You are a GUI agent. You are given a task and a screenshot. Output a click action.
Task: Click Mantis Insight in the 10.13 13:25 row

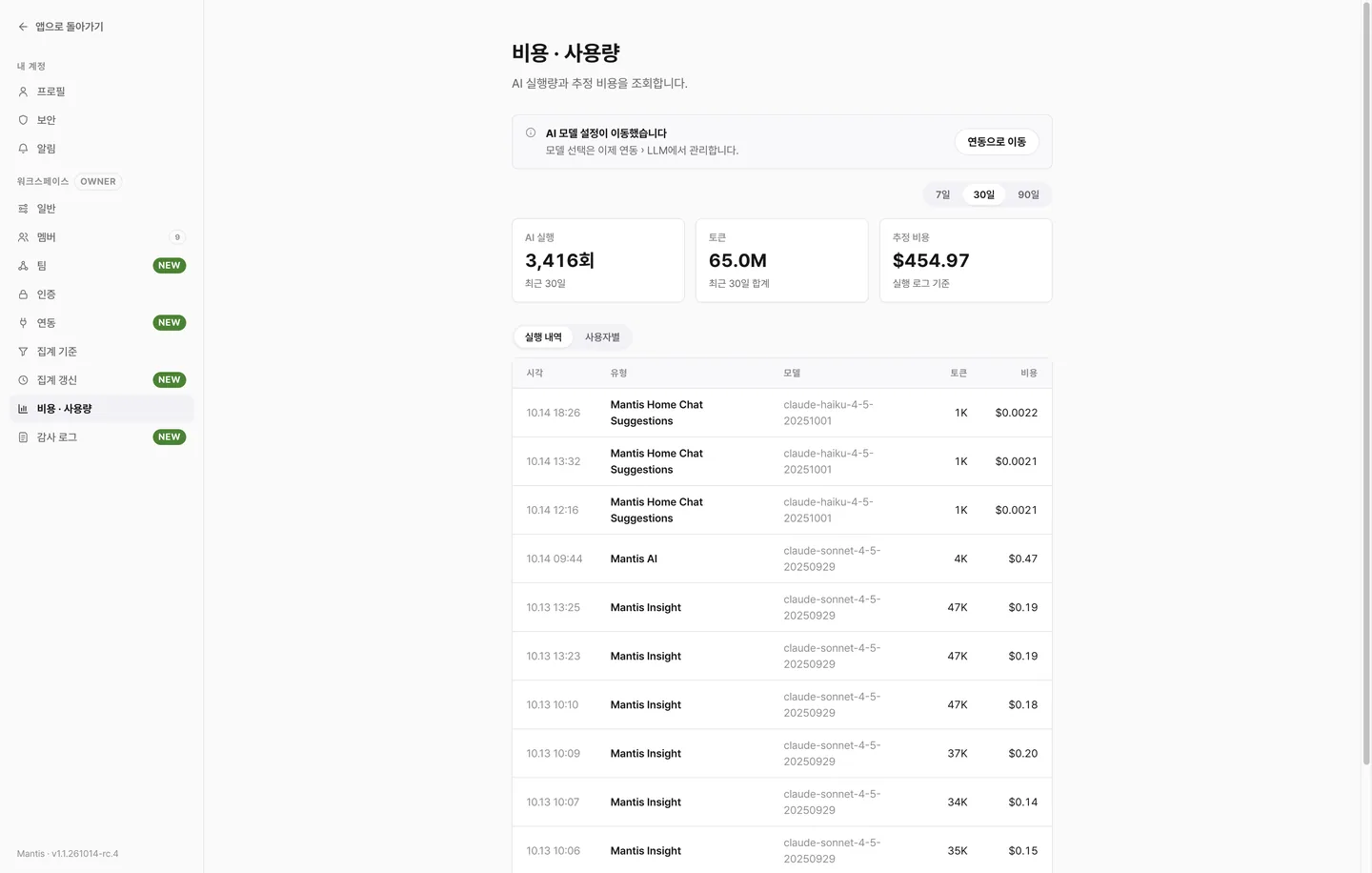tap(646, 607)
